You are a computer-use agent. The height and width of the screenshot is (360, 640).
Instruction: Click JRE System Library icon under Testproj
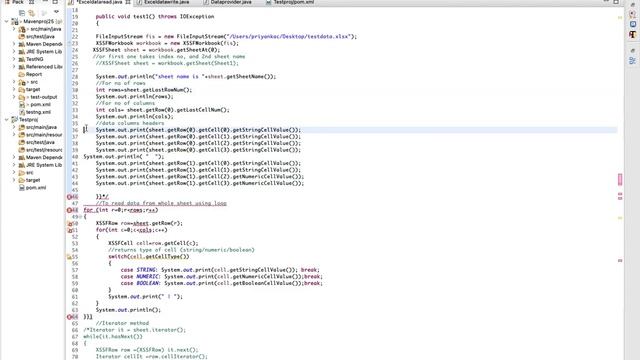pos(22,165)
